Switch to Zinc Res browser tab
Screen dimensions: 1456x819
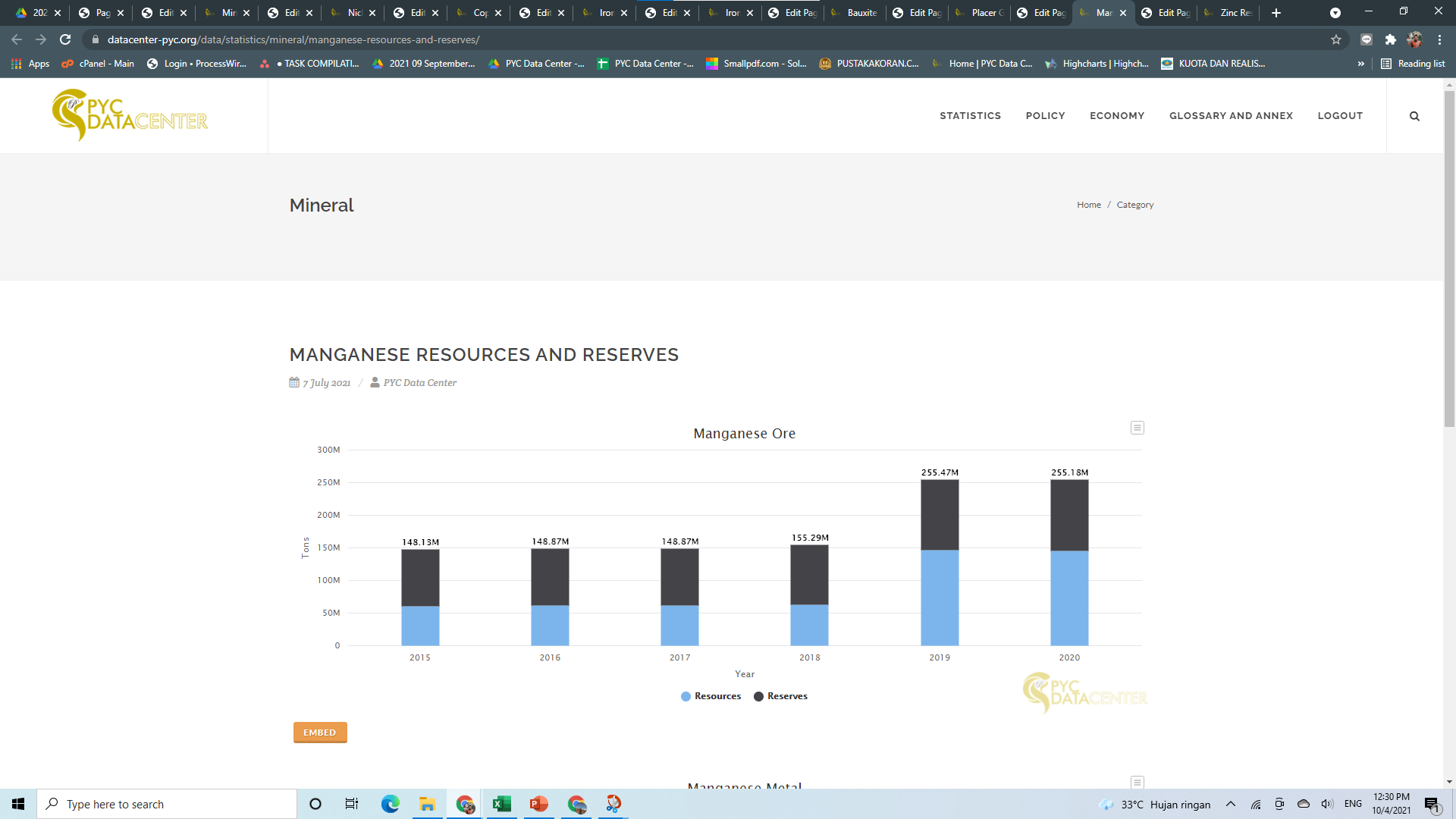(x=1228, y=13)
